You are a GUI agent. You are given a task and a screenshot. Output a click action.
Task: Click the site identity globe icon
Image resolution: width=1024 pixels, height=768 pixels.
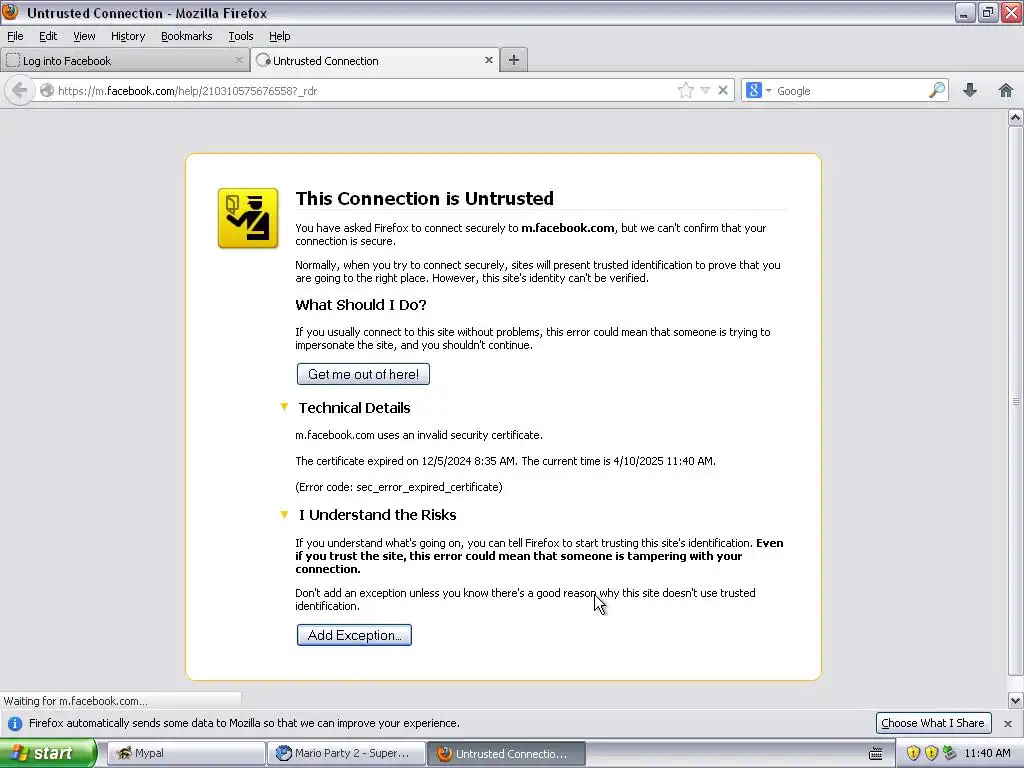pyautogui.click(x=47, y=90)
